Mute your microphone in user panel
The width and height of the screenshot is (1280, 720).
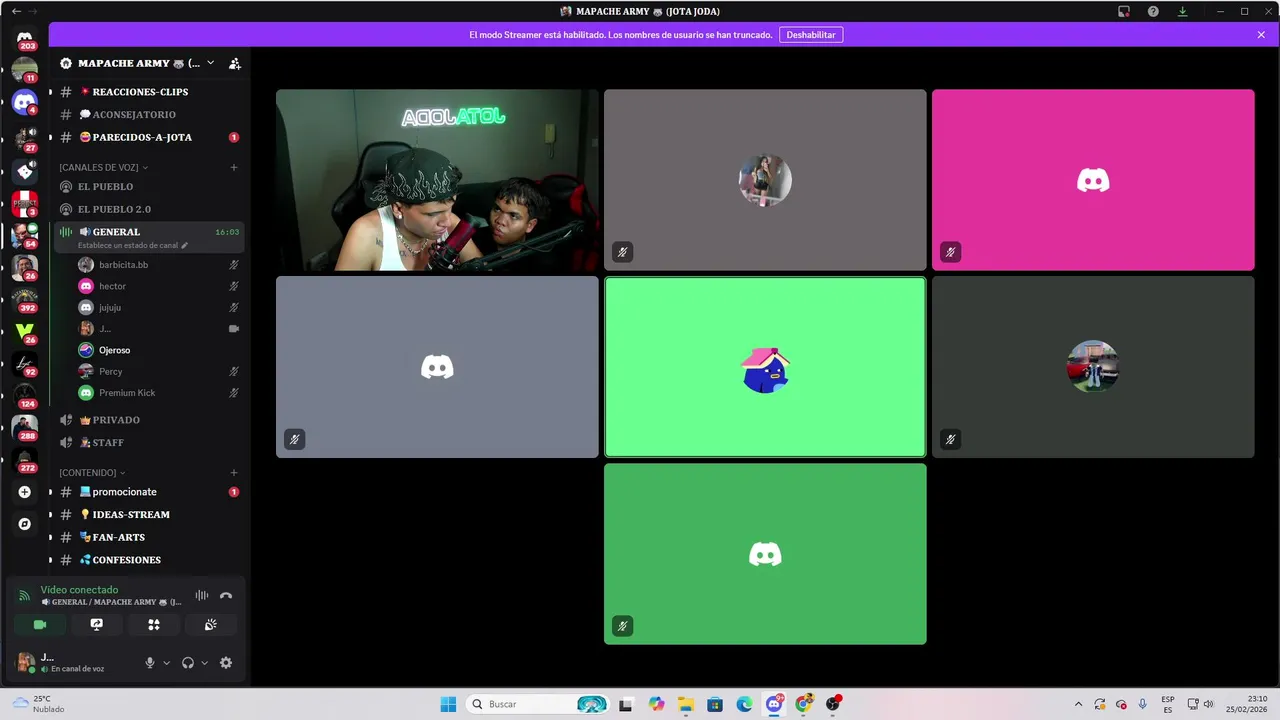pyautogui.click(x=150, y=663)
